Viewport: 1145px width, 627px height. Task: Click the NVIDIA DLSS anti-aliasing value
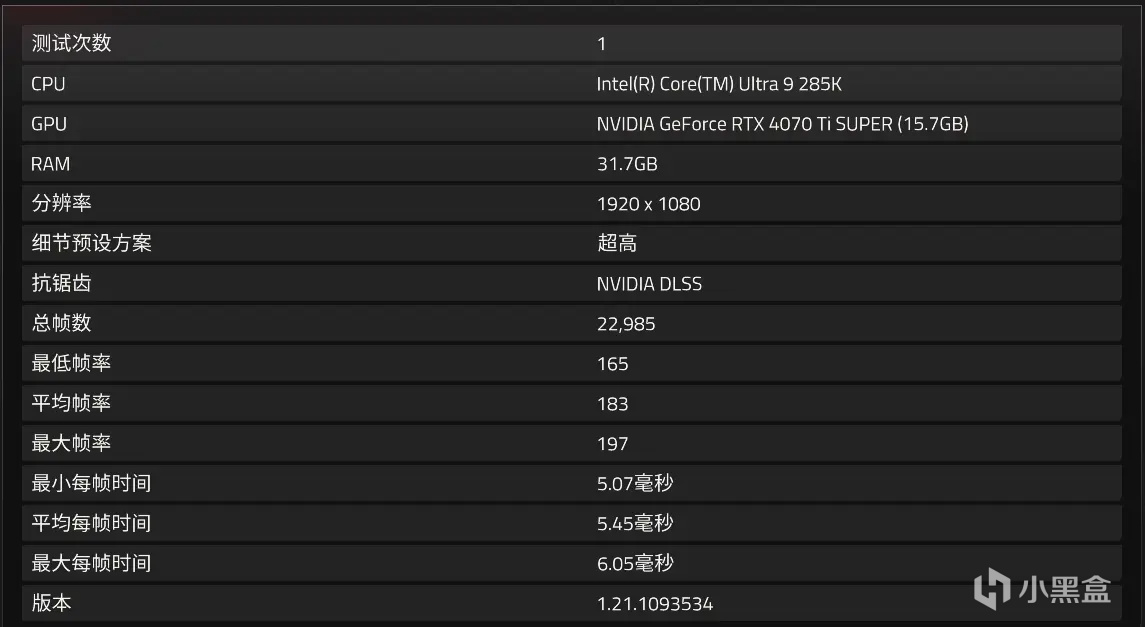649,284
